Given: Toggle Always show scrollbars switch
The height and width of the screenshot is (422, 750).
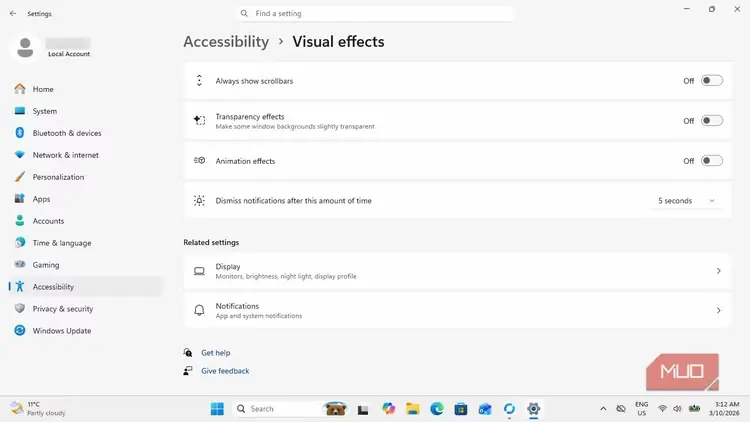Looking at the screenshot, I should point(712,80).
